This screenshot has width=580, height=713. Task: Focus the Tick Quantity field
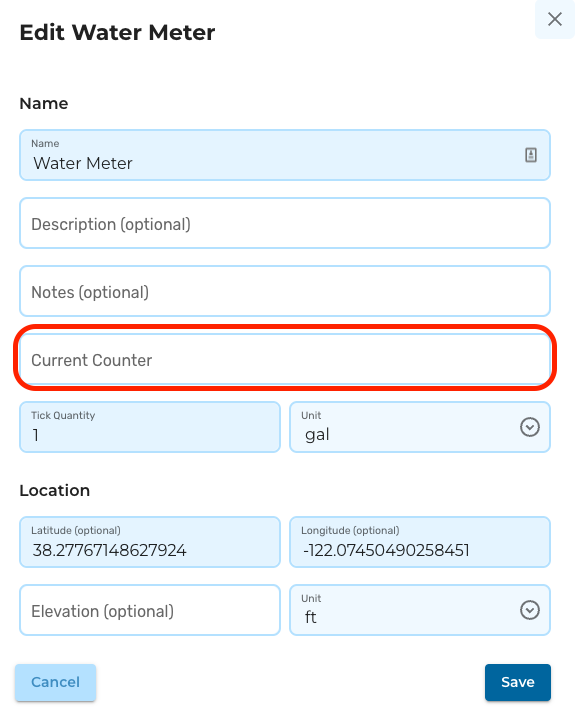coord(150,427)
